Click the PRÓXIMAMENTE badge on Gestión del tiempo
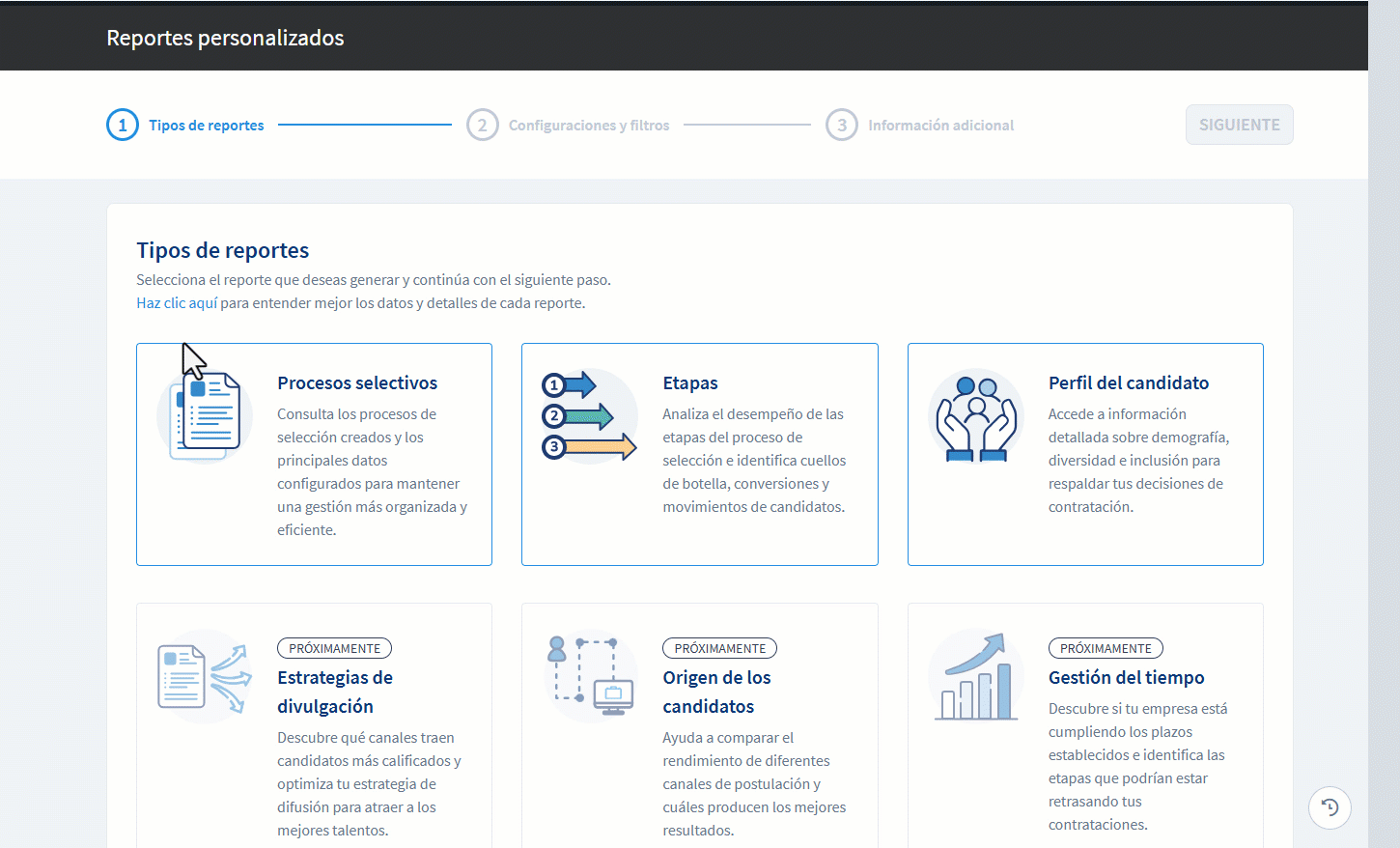The width and height of the screenshot is (1400, 848). pyautogui.click(x=1106, y=648)
